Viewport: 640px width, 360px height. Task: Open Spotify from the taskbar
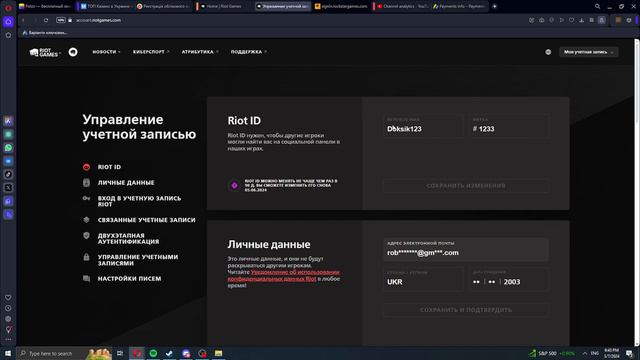click(153, 353)
